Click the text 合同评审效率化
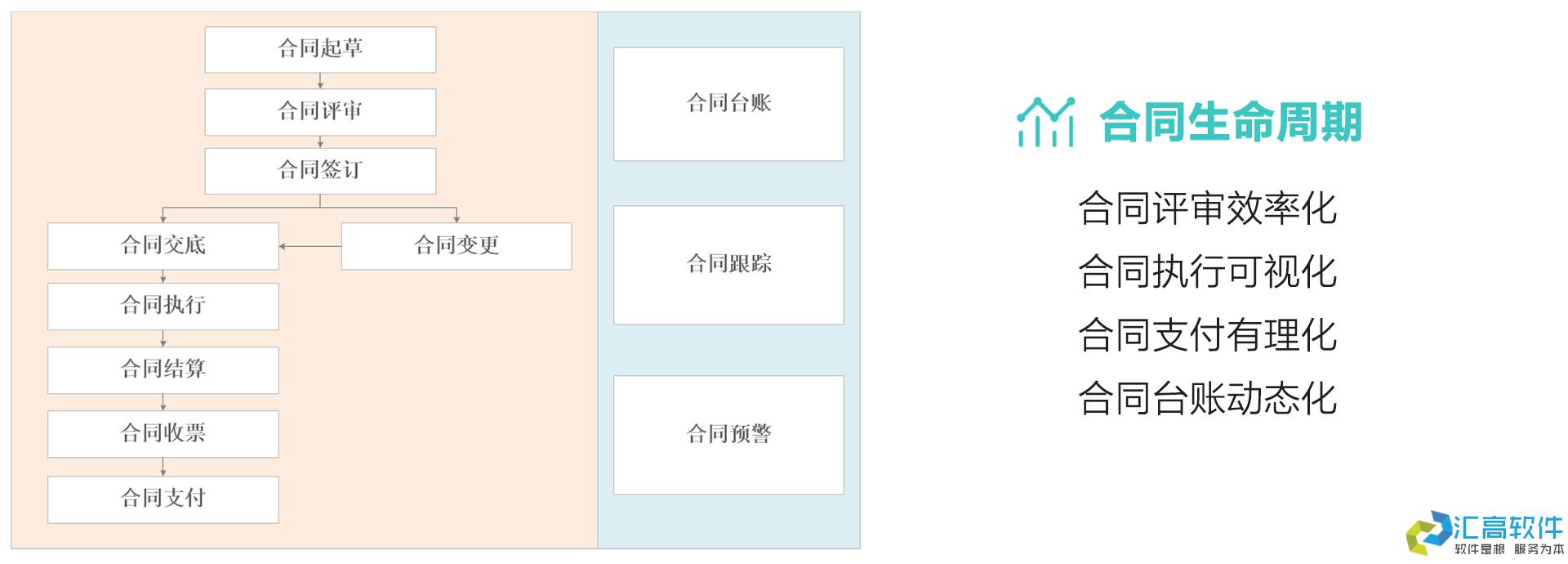The width and height of the screenshot is (1568, 564). 1207,208
